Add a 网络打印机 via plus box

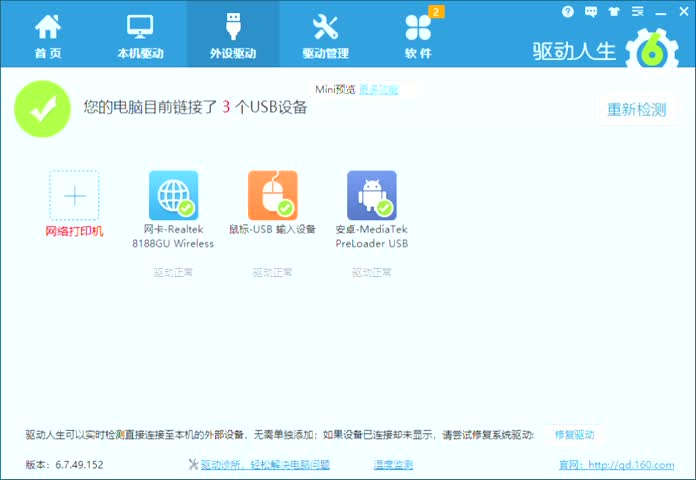coord(74,195)
